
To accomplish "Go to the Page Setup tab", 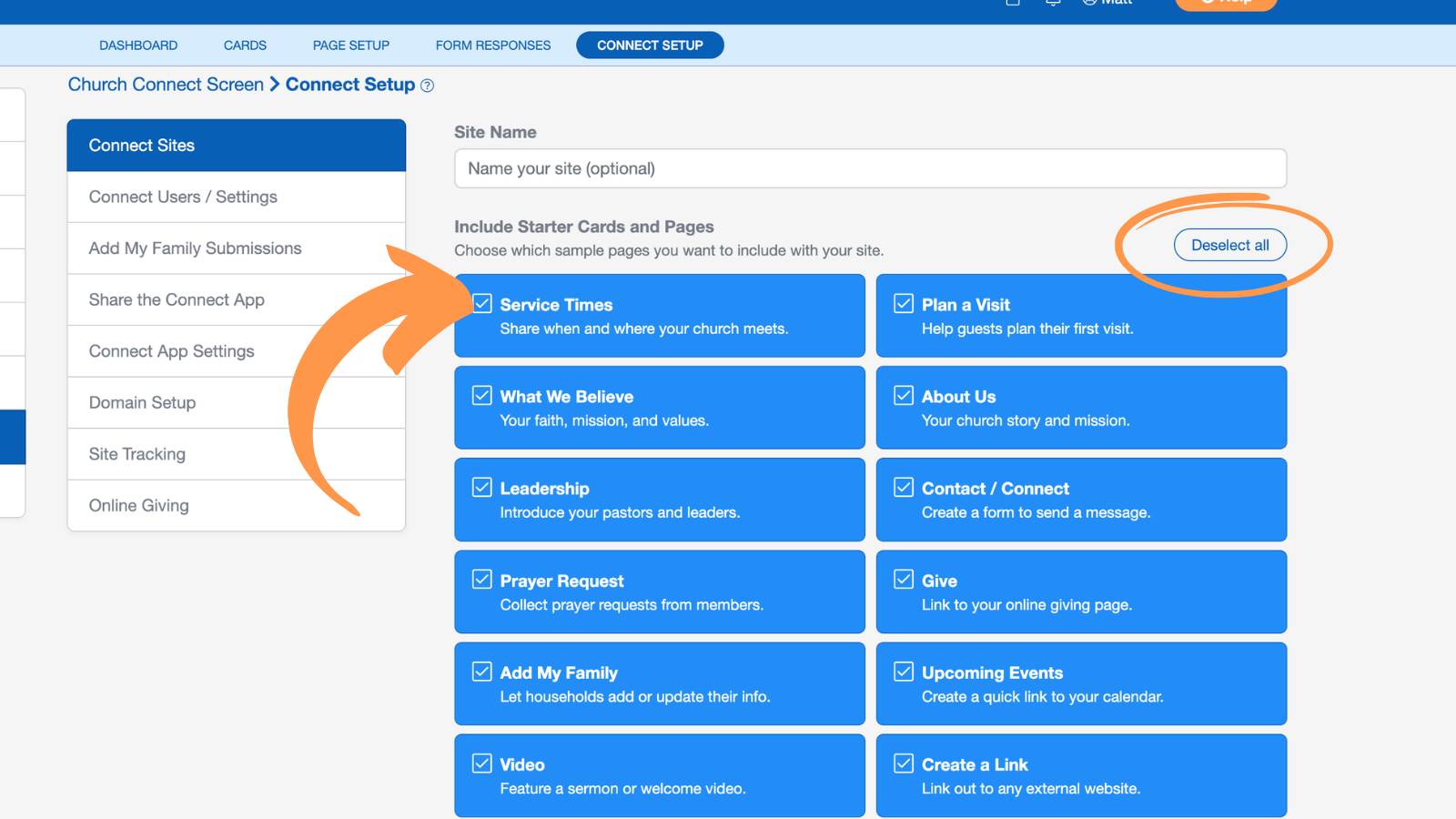I will (351, 45).
